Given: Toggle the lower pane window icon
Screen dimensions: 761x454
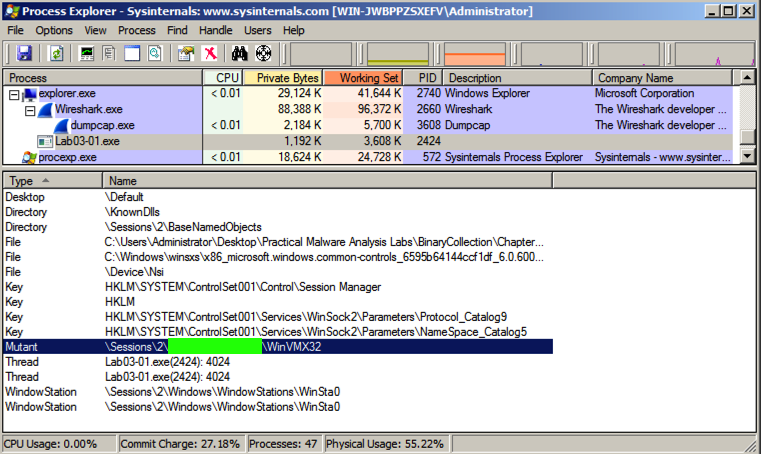Looking at the screenshot, I should (x=132, y=53).
